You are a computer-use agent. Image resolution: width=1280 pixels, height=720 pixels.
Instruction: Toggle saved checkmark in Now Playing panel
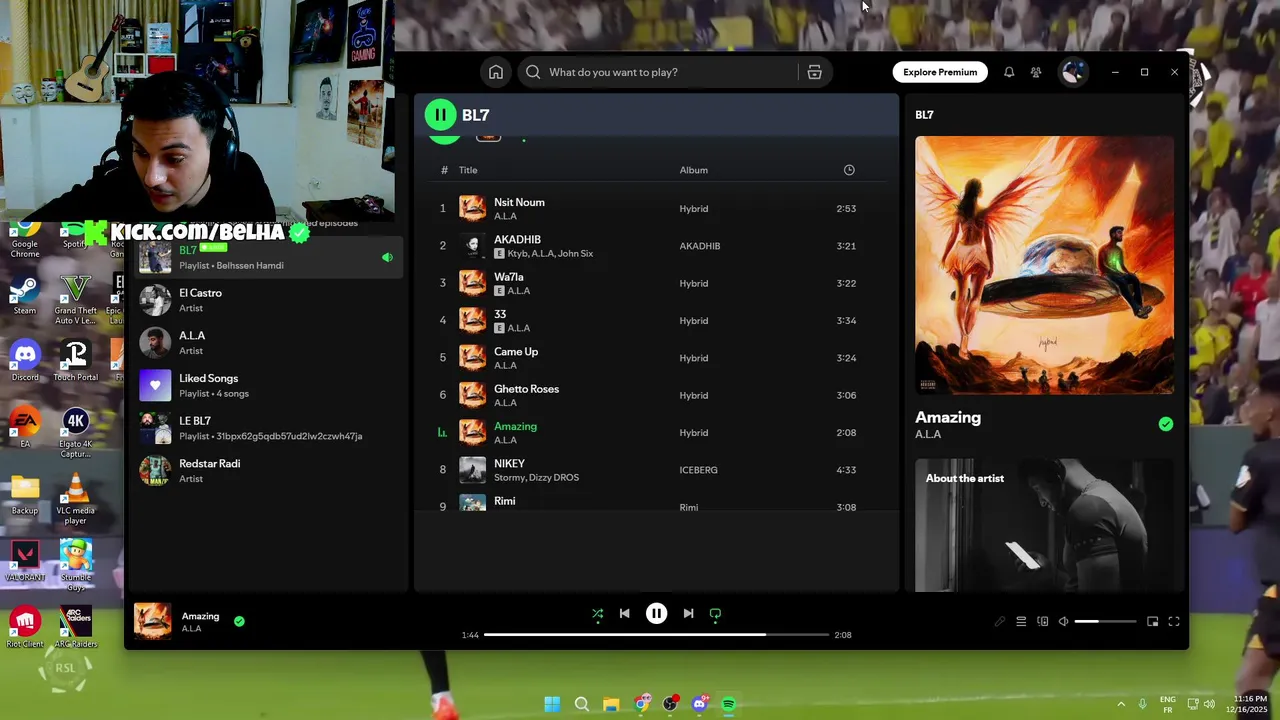coord(1166,424)
